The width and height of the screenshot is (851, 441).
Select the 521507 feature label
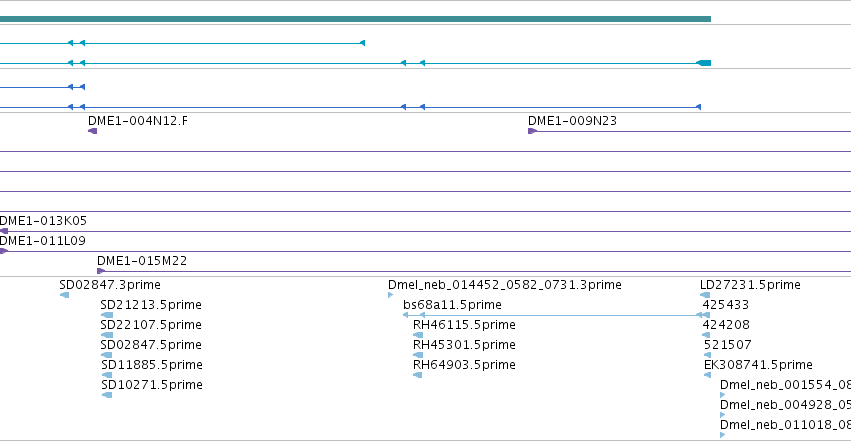coord(728,345)
